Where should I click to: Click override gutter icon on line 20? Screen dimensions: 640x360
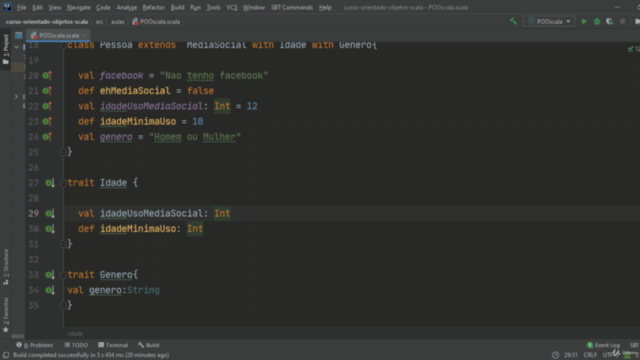click(47, 76)
